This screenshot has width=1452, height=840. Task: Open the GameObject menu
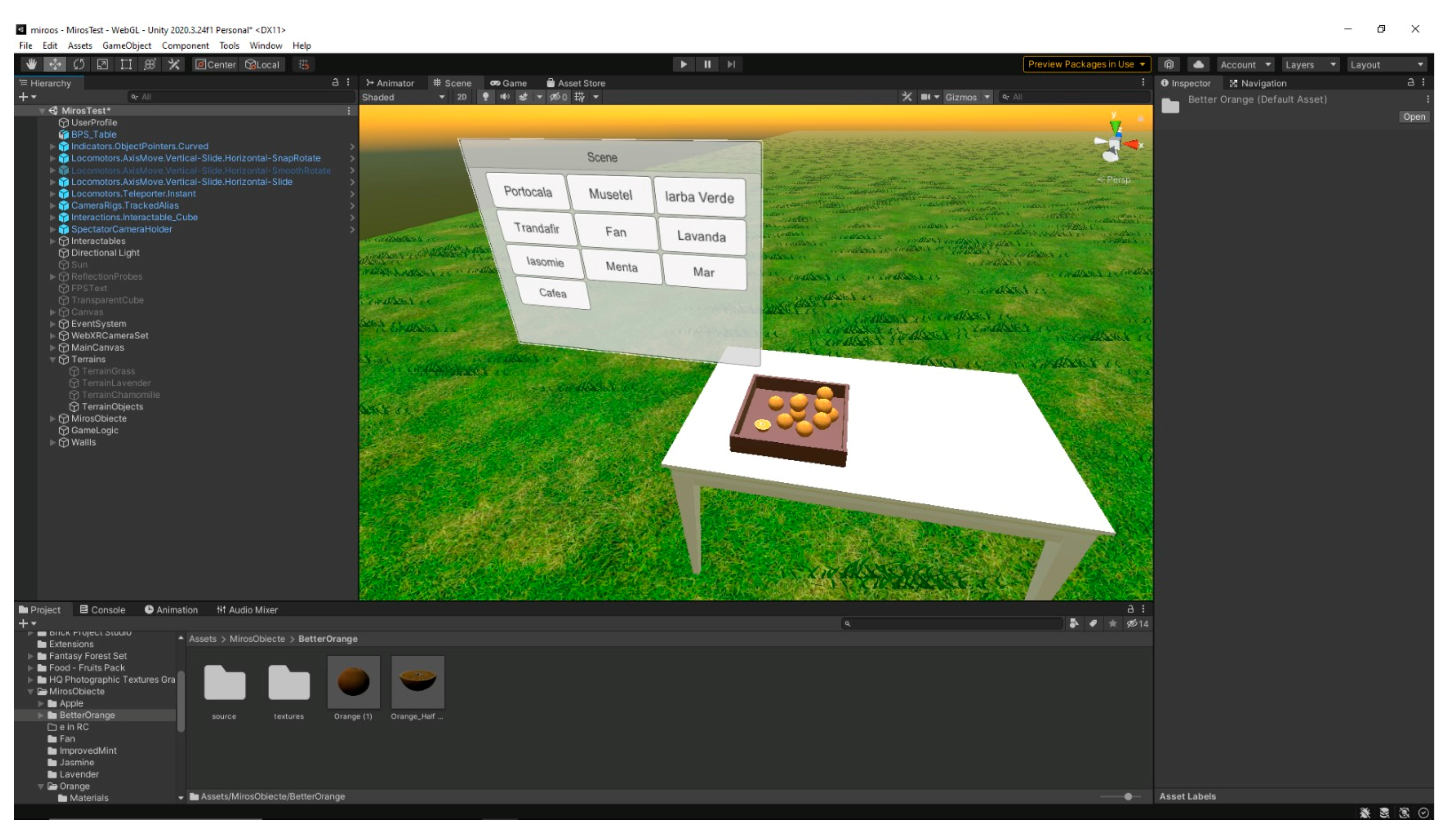pyautogui.click(x=126, y=45)
